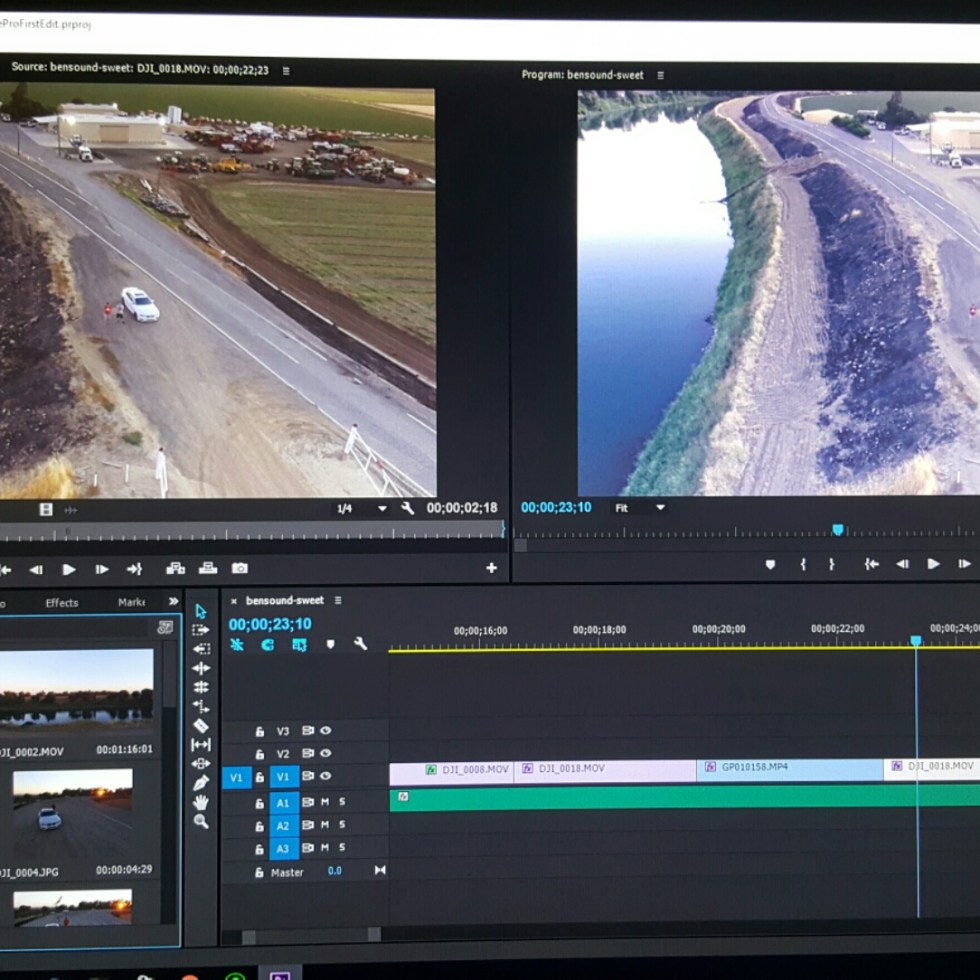Click Export Frame camera icon in Source monitor
This screenshot has width=980, height=980.
point(239,568)
